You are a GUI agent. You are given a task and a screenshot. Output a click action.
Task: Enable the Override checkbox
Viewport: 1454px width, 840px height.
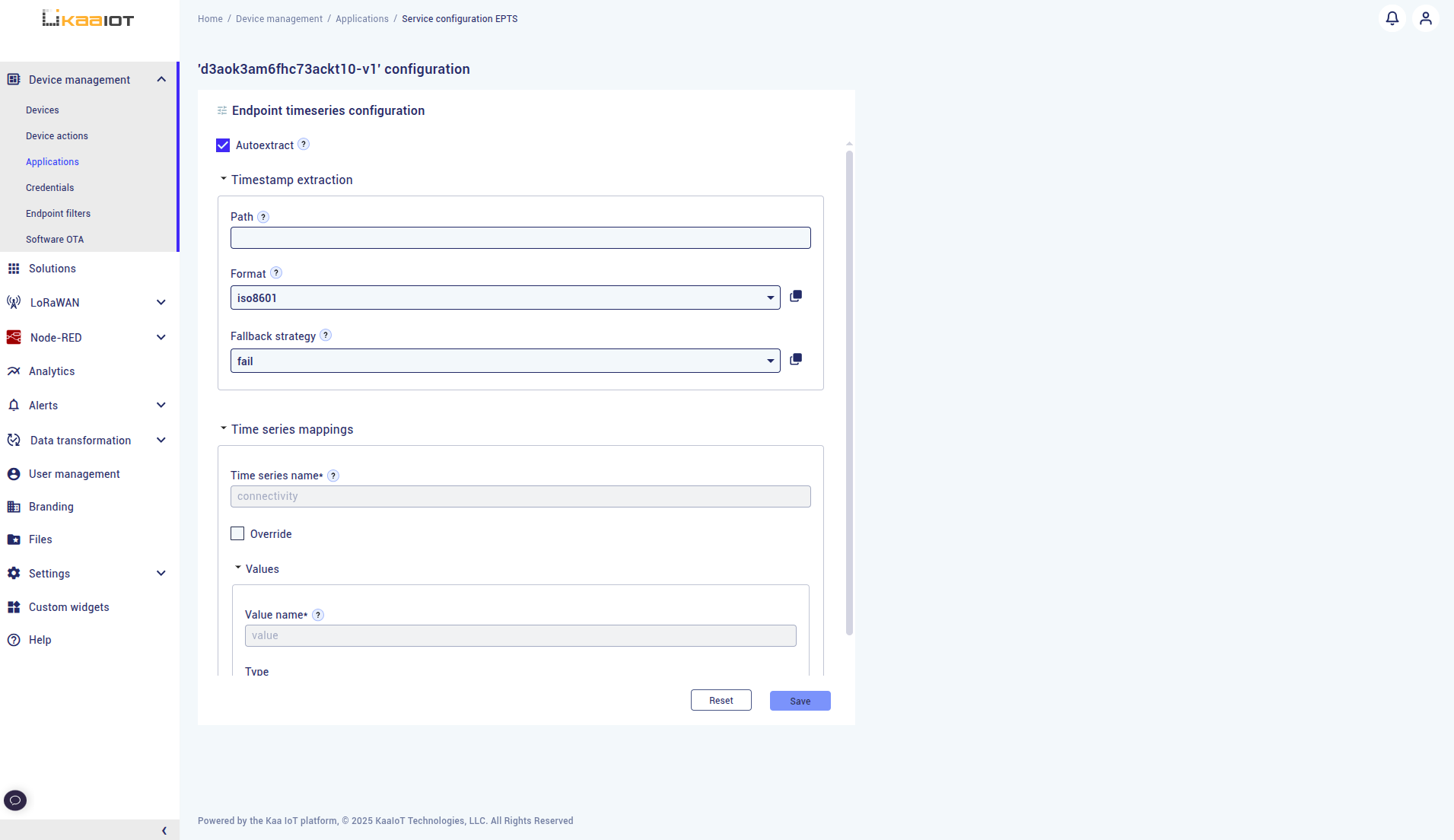coord(237,533)
